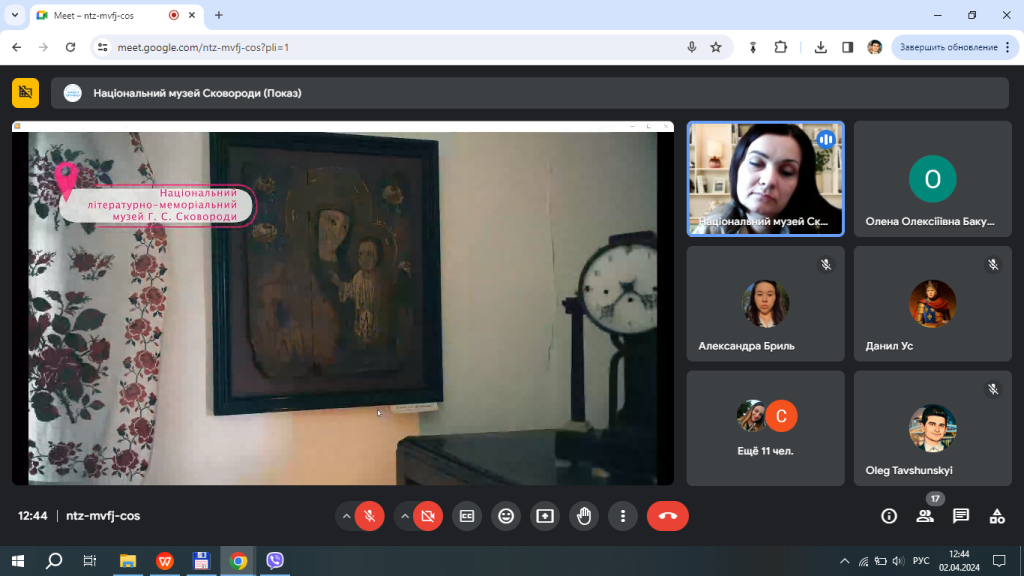Screen dimensions: 1024x576
Task: Open File Explorer from taskbar
Action: pyautogui.click(x=128, y=561)
